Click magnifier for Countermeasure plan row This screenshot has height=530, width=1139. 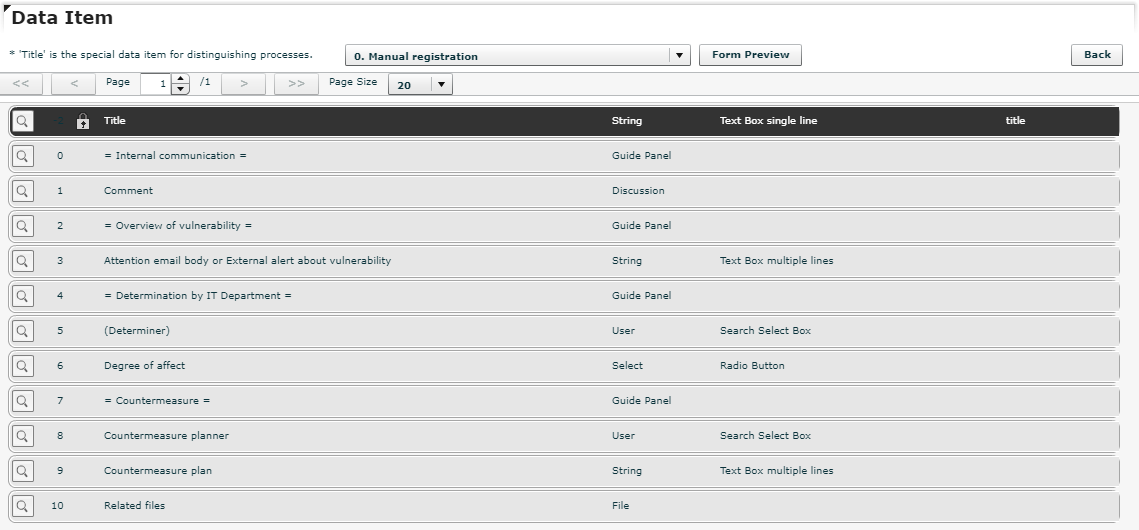[x=22, y=471]
